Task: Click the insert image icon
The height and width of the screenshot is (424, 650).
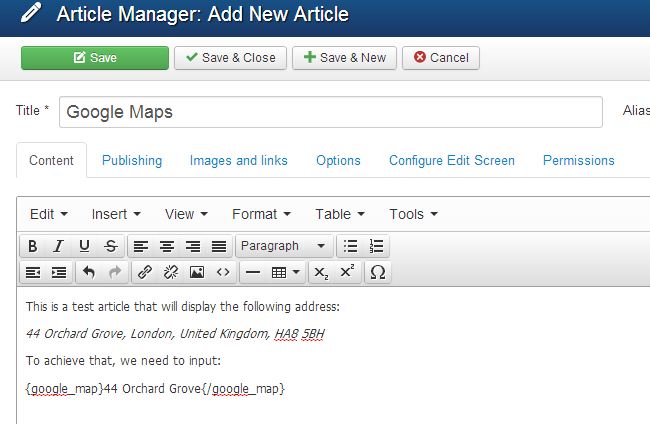Action: 197,272
